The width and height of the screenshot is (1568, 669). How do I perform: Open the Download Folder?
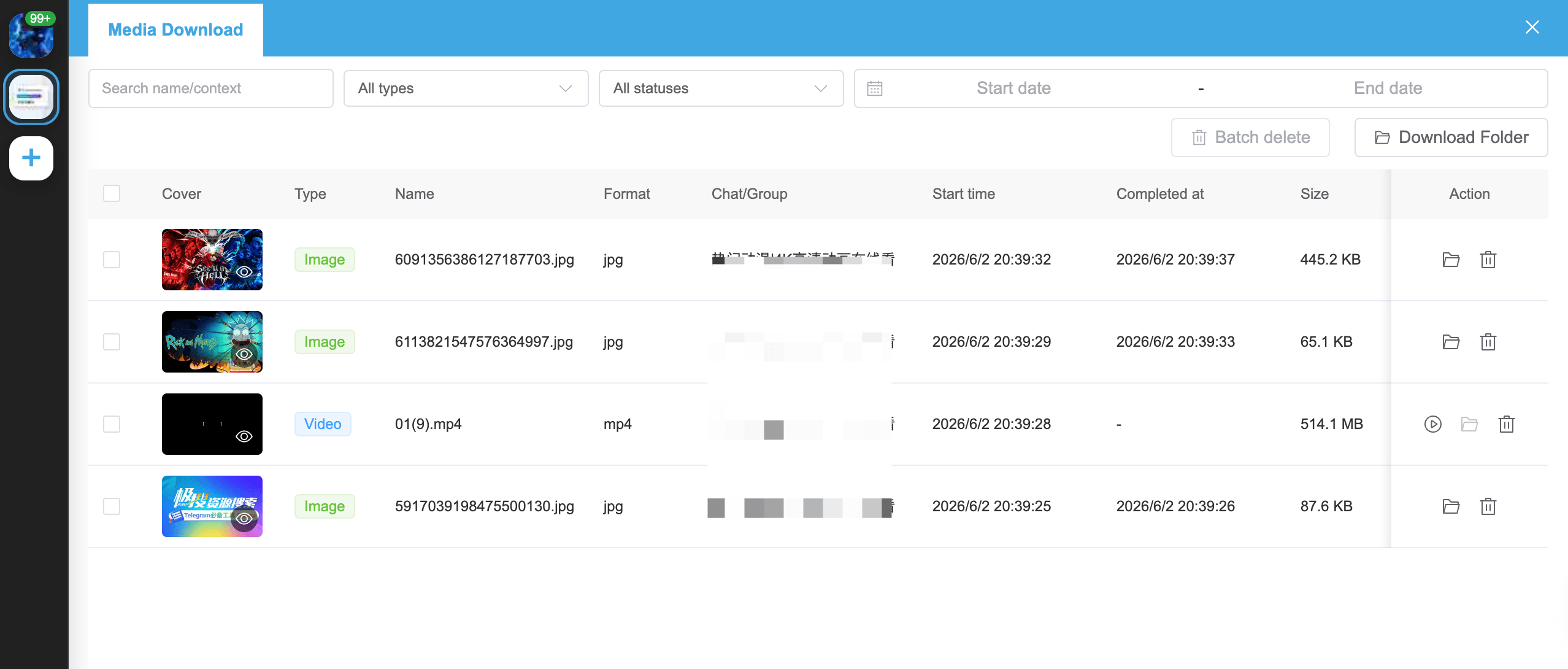click(1451, 137)
